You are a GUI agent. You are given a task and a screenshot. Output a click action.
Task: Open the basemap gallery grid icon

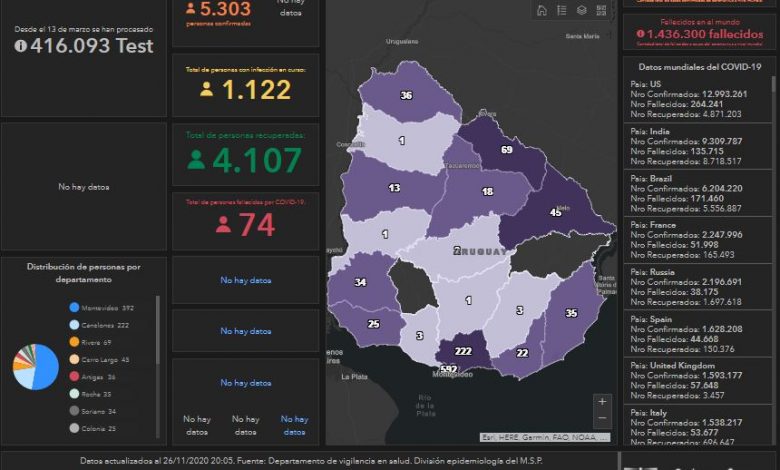(602, 11)
